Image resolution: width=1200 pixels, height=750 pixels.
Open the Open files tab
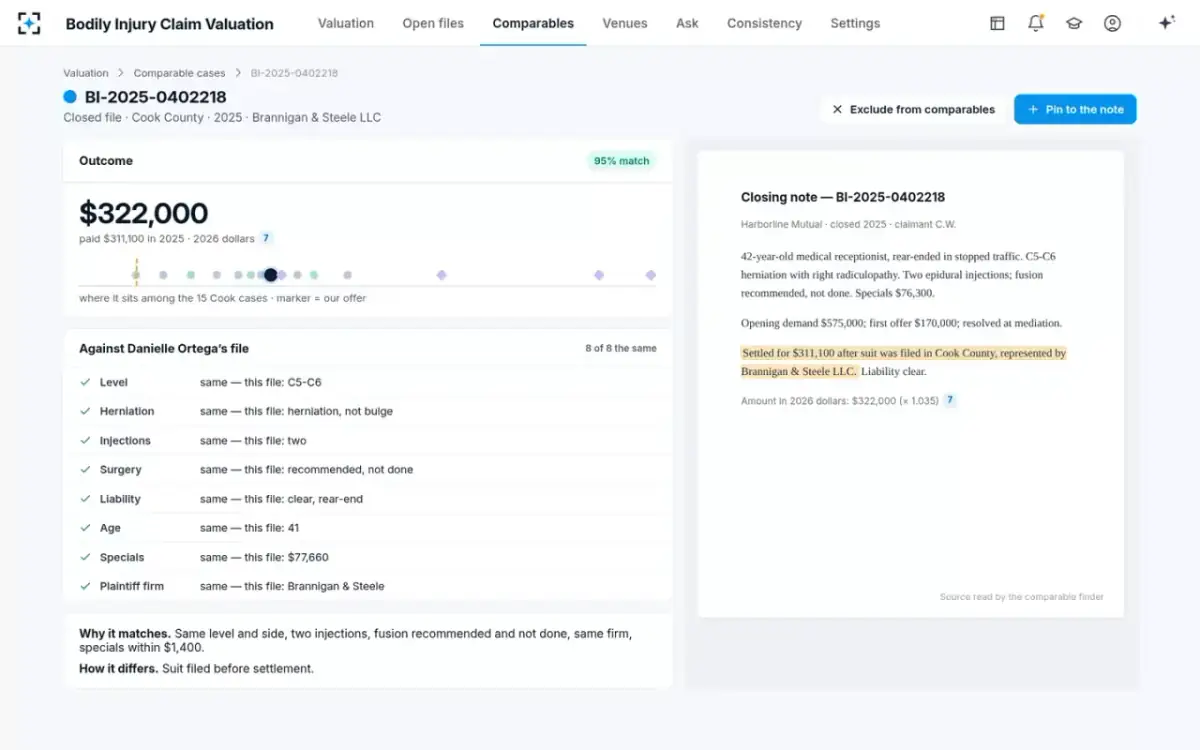click(x=433, y=23)
